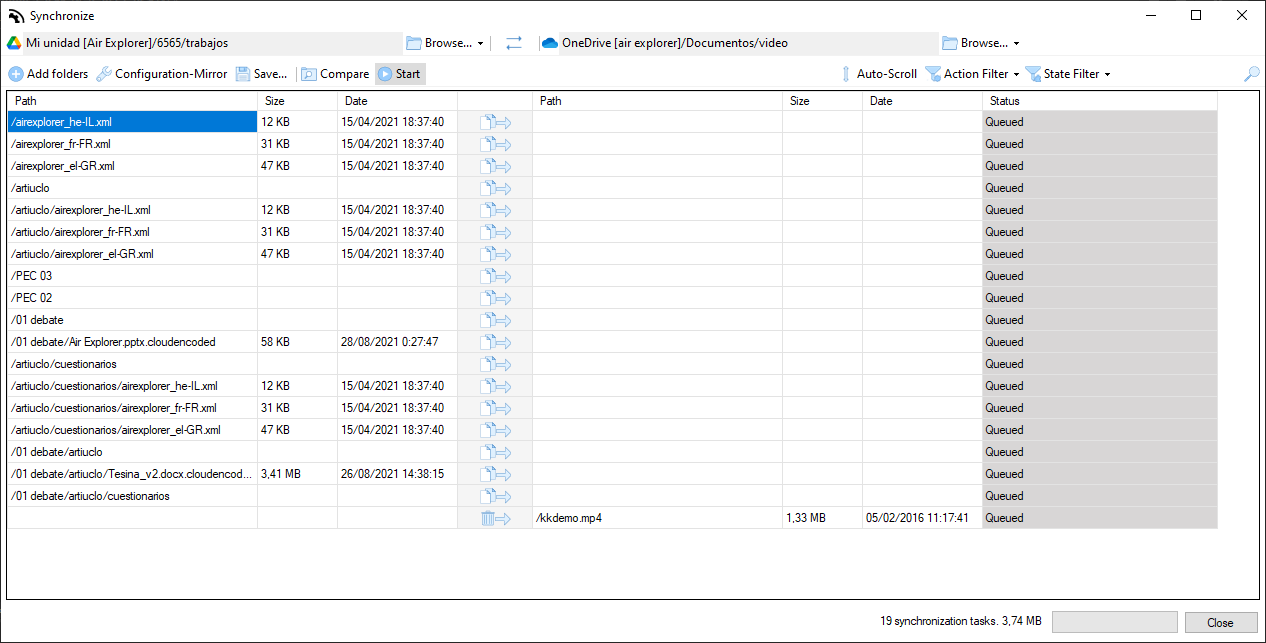
Task: Open the left Browse dropdown arrow
Action: pos(481,44)
